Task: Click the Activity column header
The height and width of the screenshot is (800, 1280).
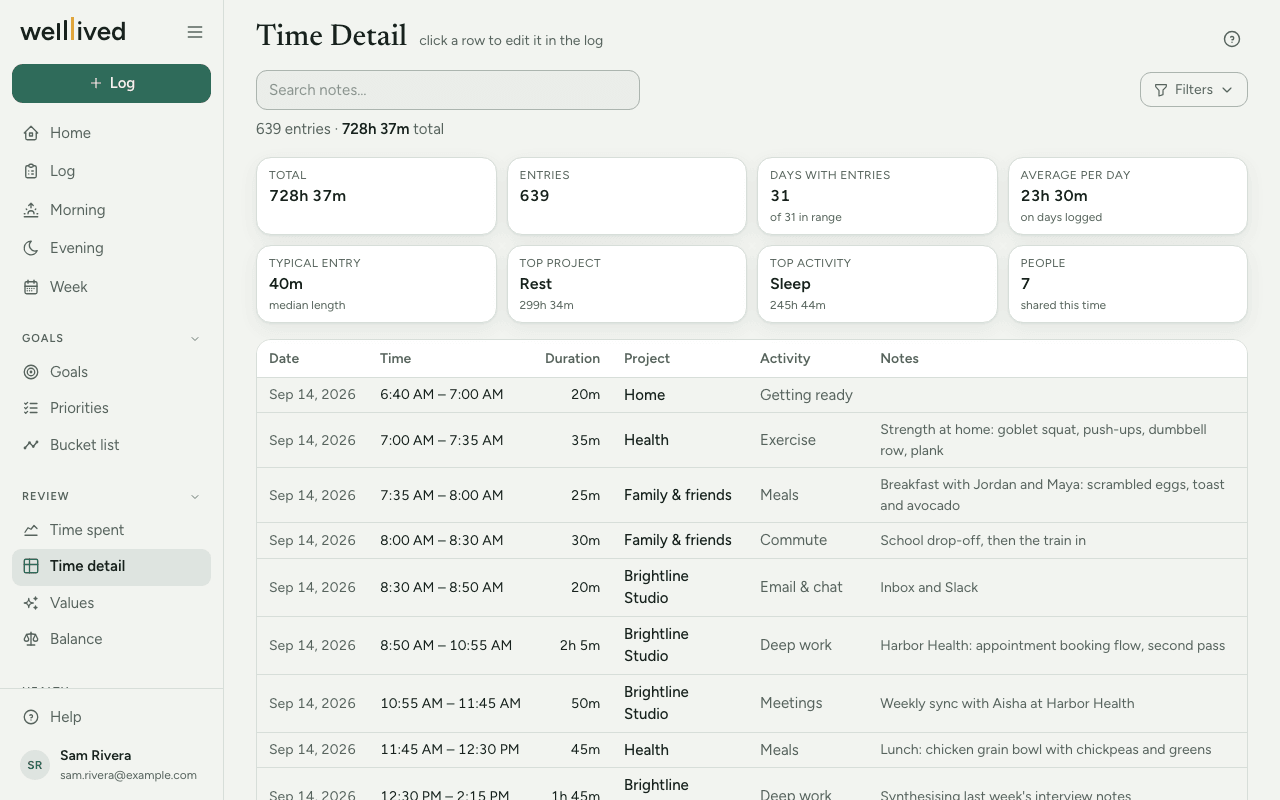Action: pyautogui.click(x=785, y=358)
